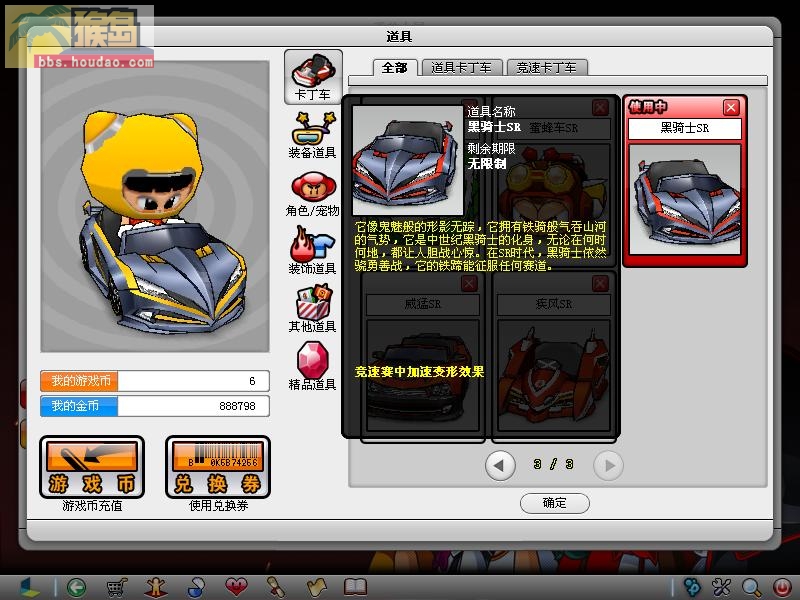The image size is (800, 600).
Task: Click the 3 / 3 page indicator
Action: click(x=554, y=464)
